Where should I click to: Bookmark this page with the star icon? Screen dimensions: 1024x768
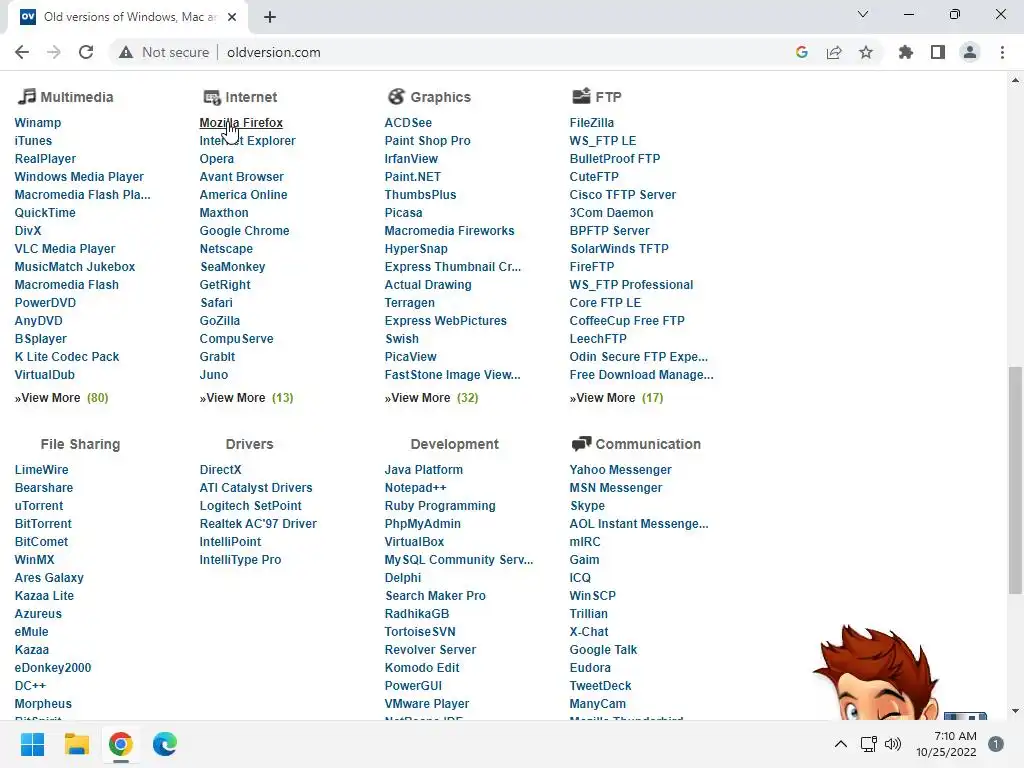click(866, 52)
